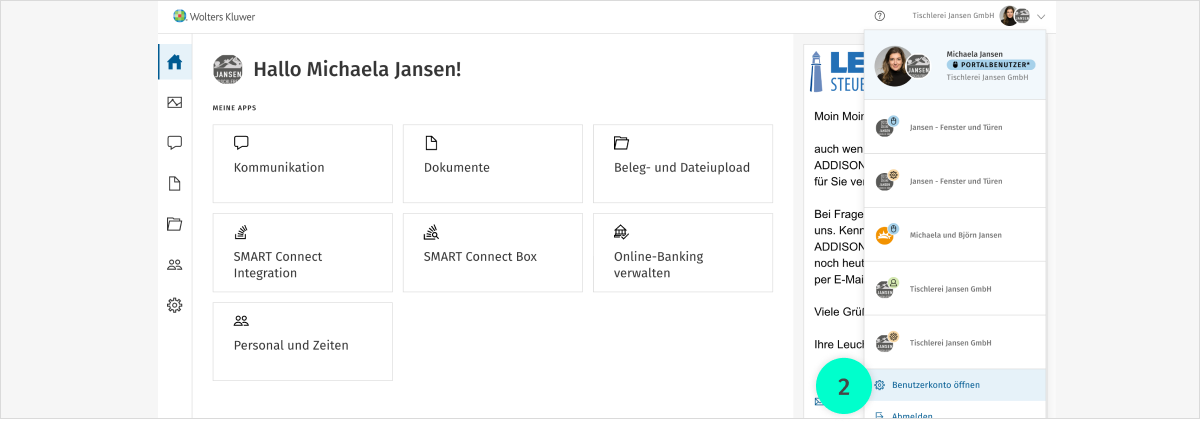Open the settings gear in sidebar
Image resolution: width=1200 pixels, height=423 pixels.
174,305
